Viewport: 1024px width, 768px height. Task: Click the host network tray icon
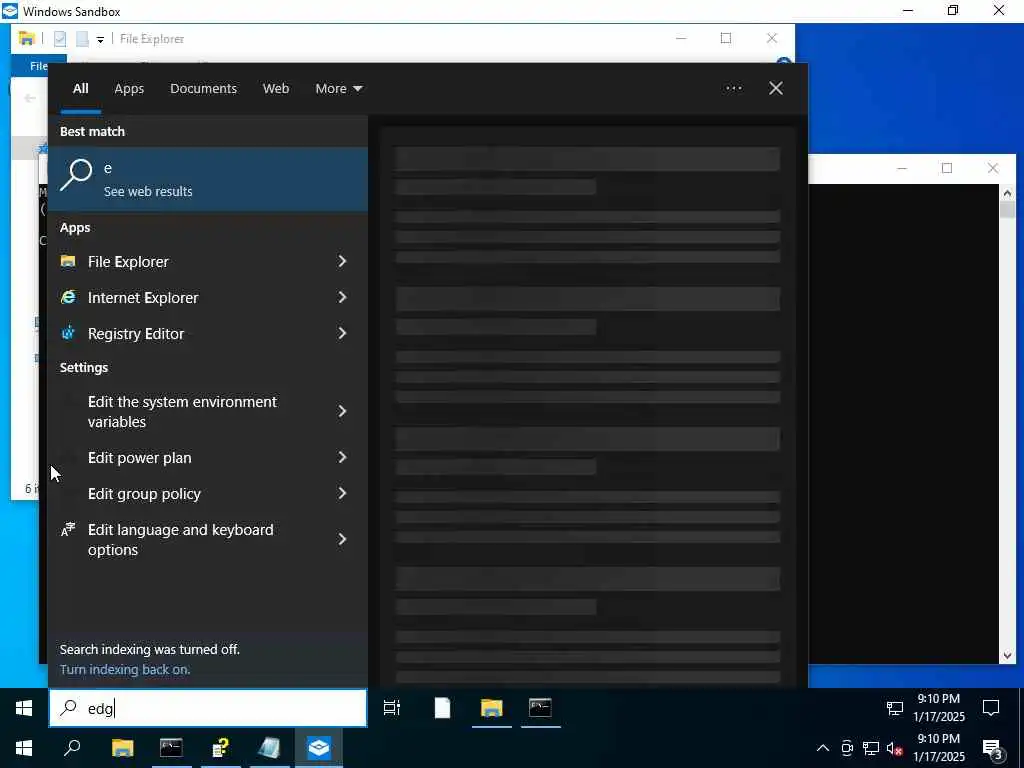[871, 748]
